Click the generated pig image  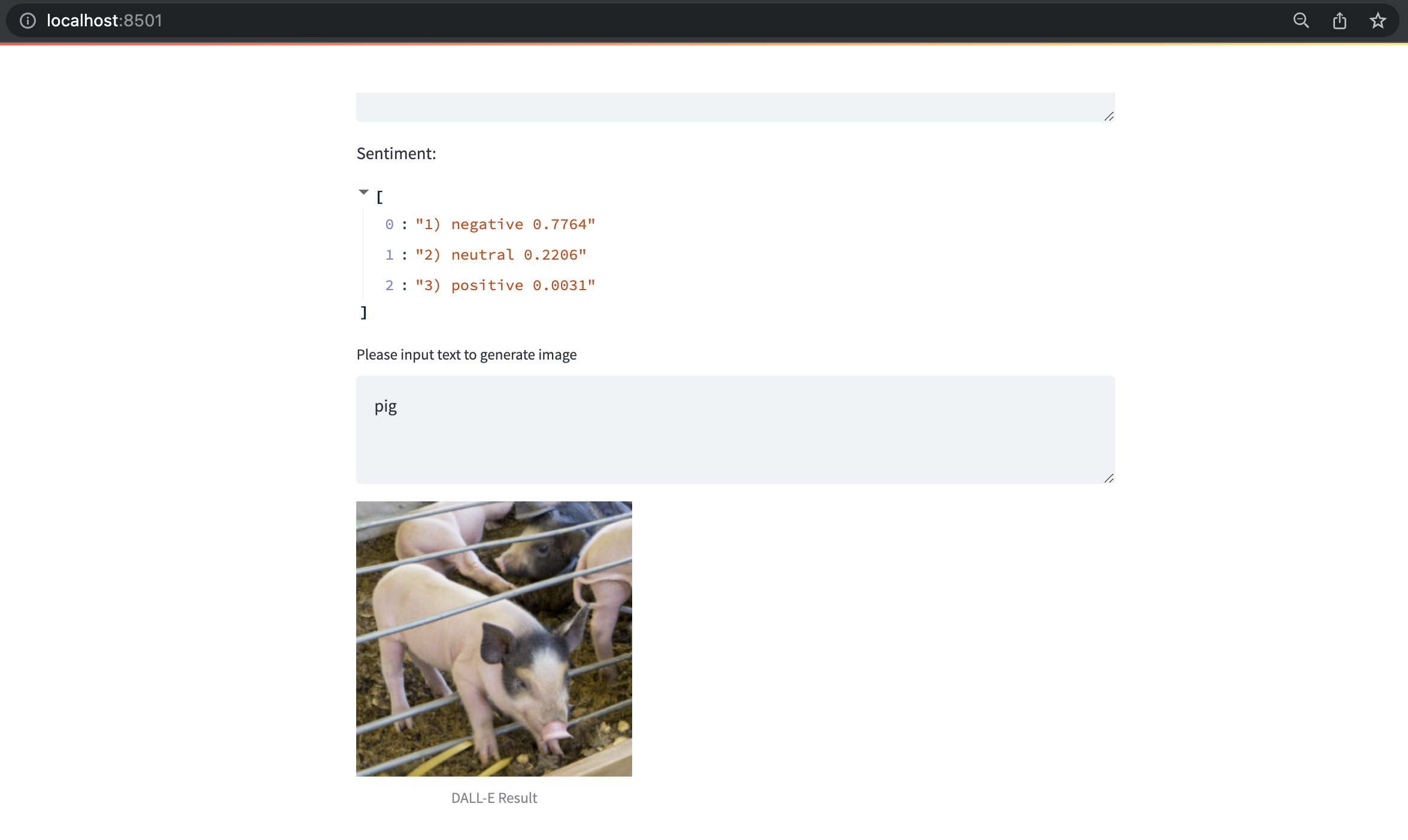point(493,638)
